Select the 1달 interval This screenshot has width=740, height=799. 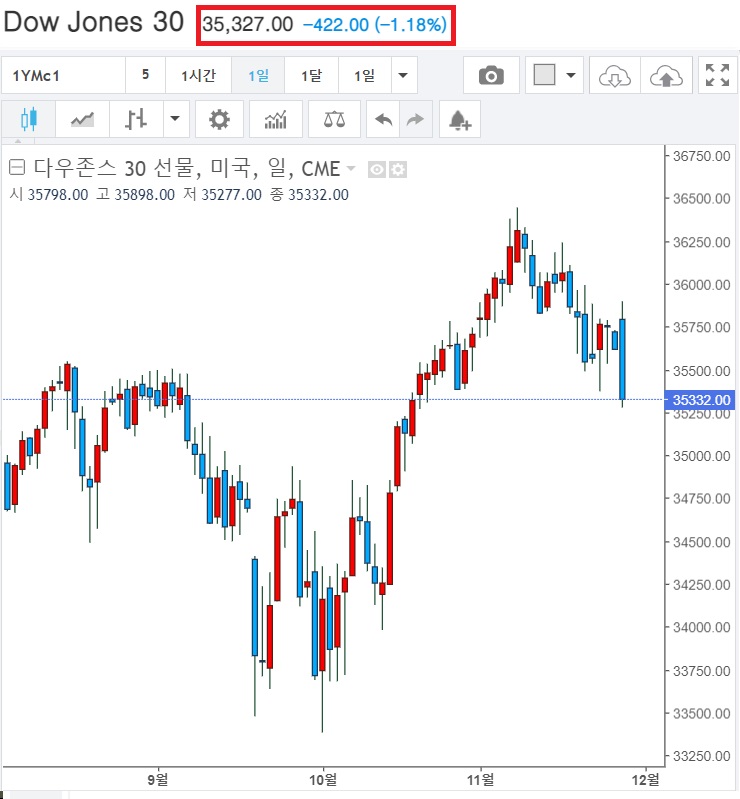(x=311, y=75)
